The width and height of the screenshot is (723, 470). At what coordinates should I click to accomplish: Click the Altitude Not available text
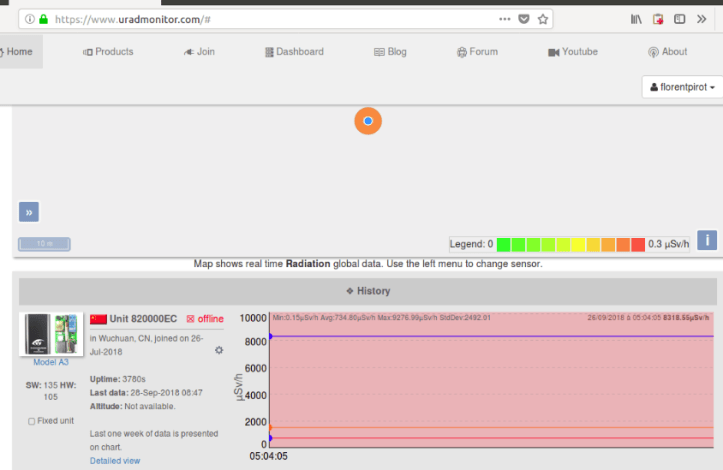point(132,406)
